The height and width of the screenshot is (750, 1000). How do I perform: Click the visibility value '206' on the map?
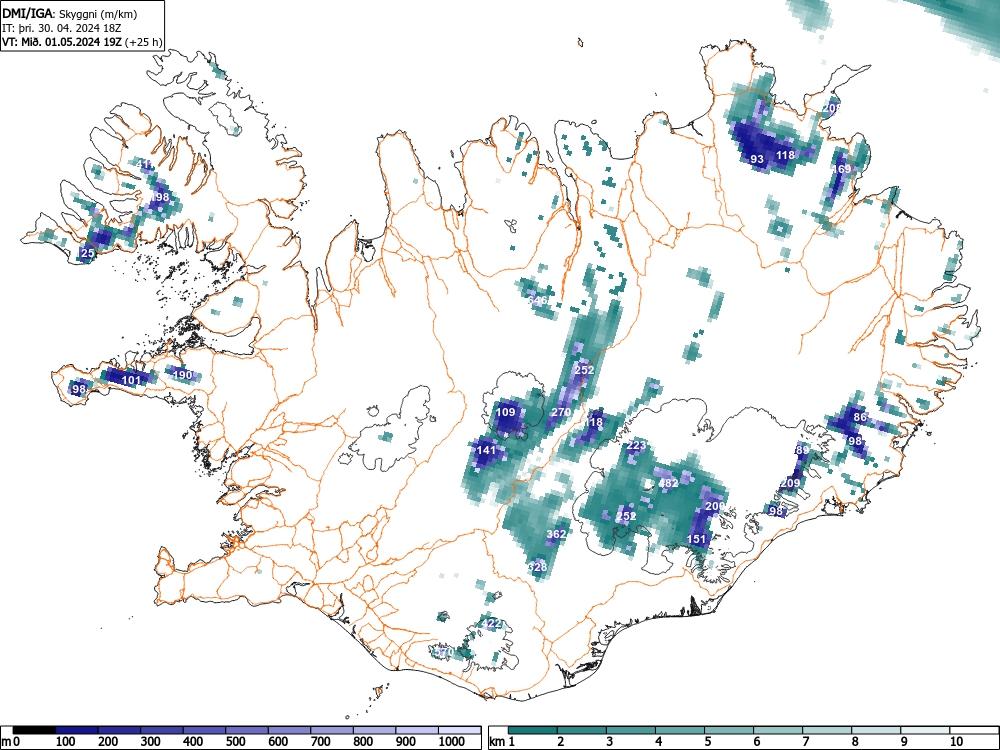[715, 506]
